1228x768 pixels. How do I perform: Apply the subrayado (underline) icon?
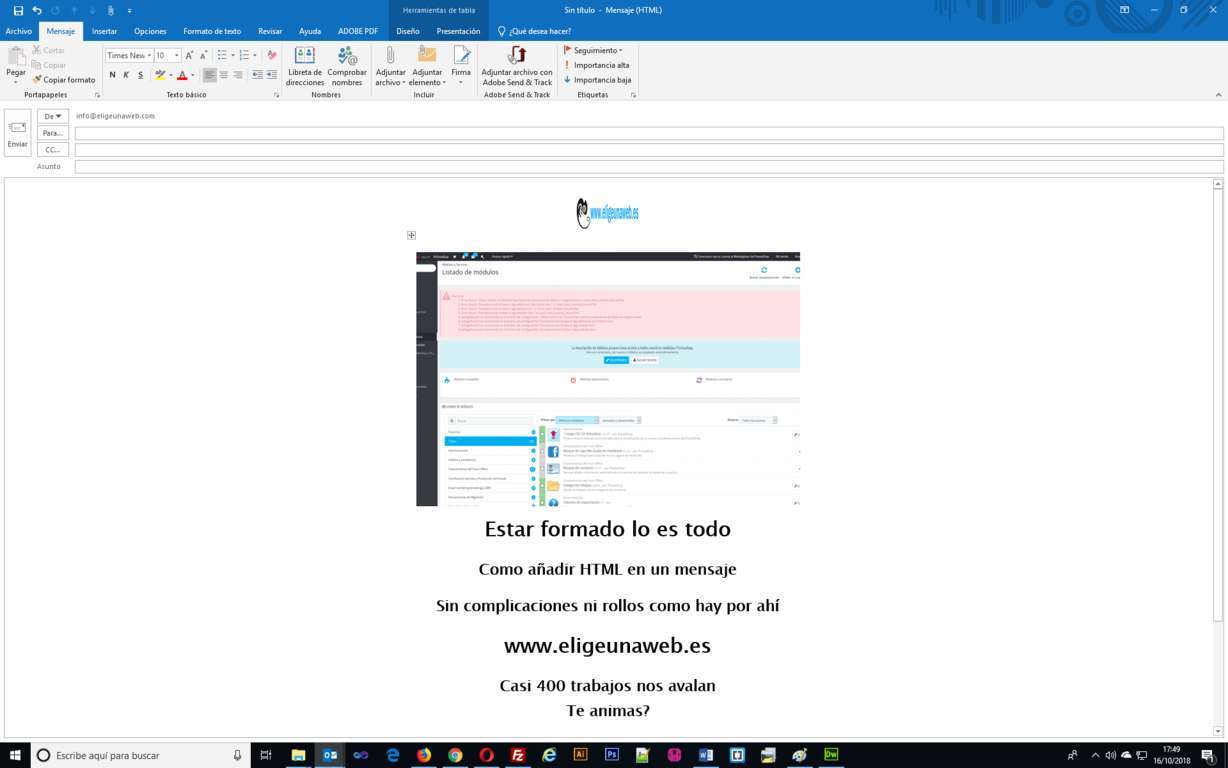(141, 74)
